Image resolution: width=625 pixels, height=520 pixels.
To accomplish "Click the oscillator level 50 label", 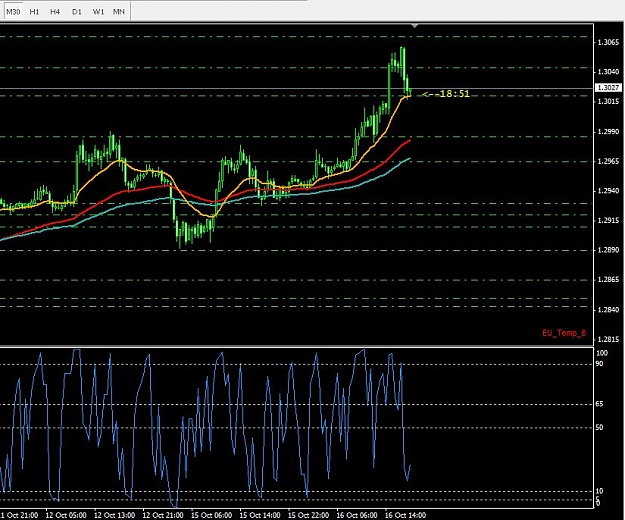I will [599, 428].
